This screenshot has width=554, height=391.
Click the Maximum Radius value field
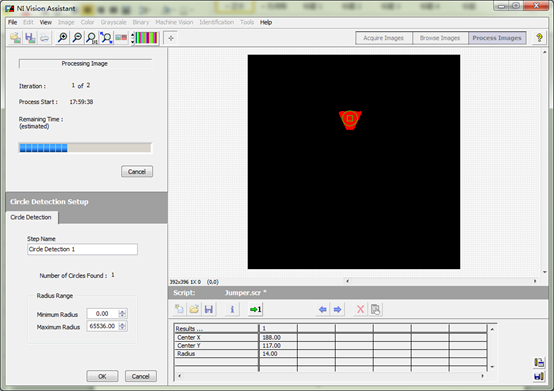[102, 326]
